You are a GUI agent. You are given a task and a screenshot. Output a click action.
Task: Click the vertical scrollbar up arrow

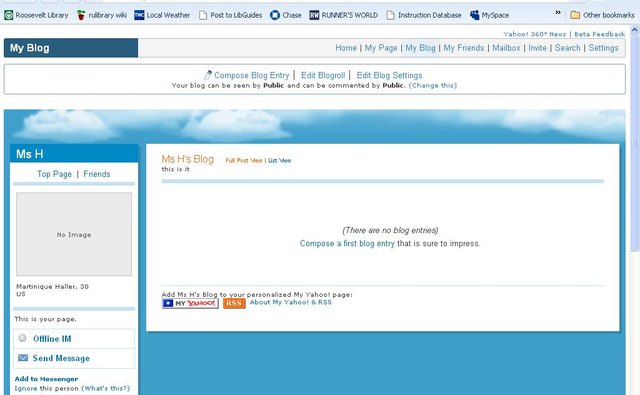point(635,30)
